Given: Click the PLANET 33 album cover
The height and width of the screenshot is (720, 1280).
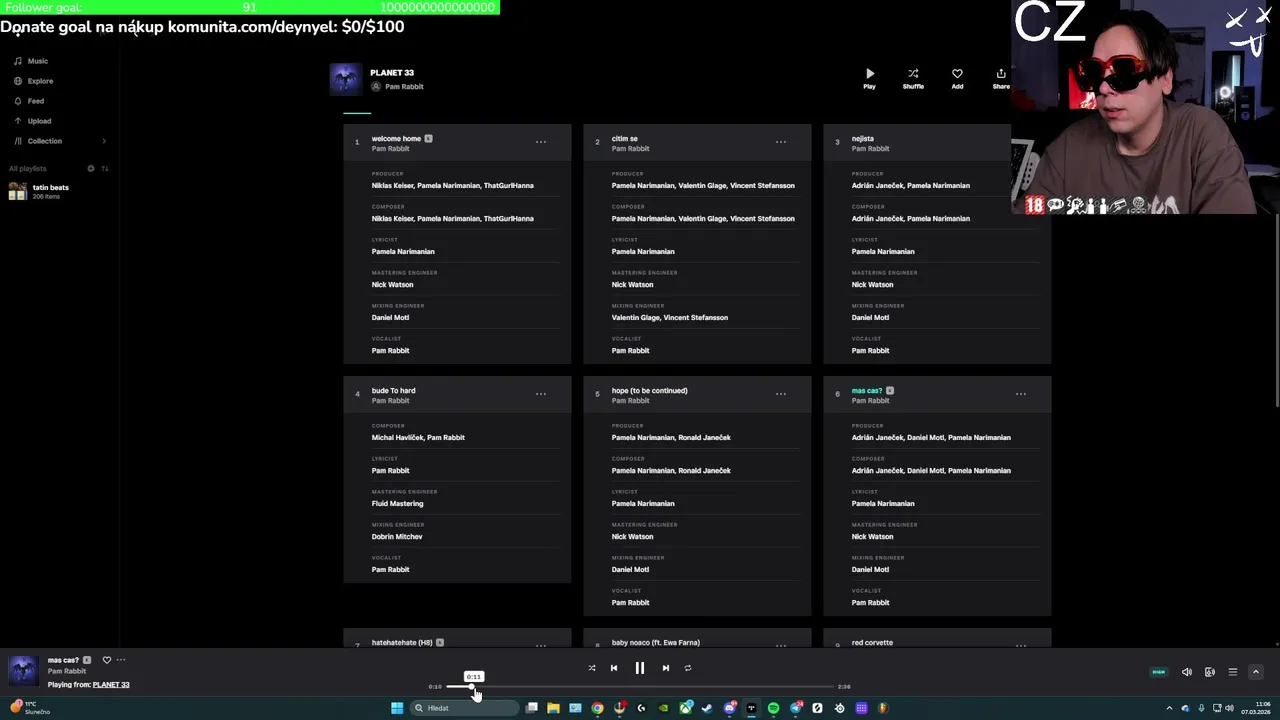Looking at the screenshot, I should [x=346, y=79].
